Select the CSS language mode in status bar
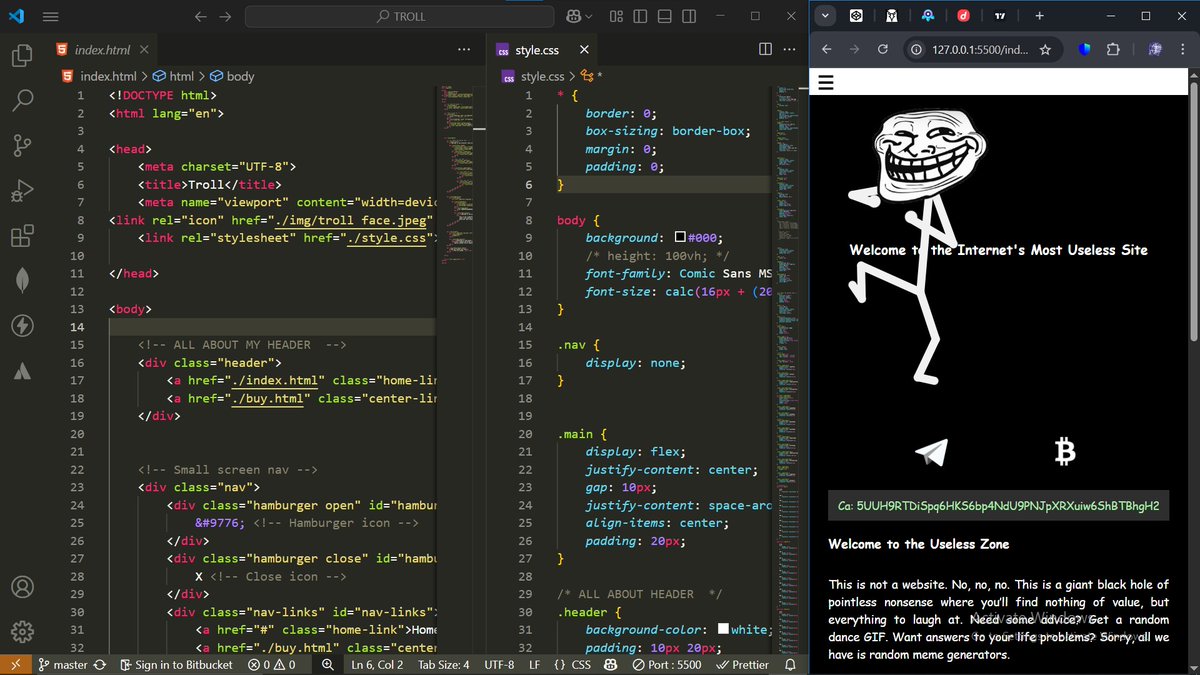This screenshot has height=675, width=1200. (572, 664)
